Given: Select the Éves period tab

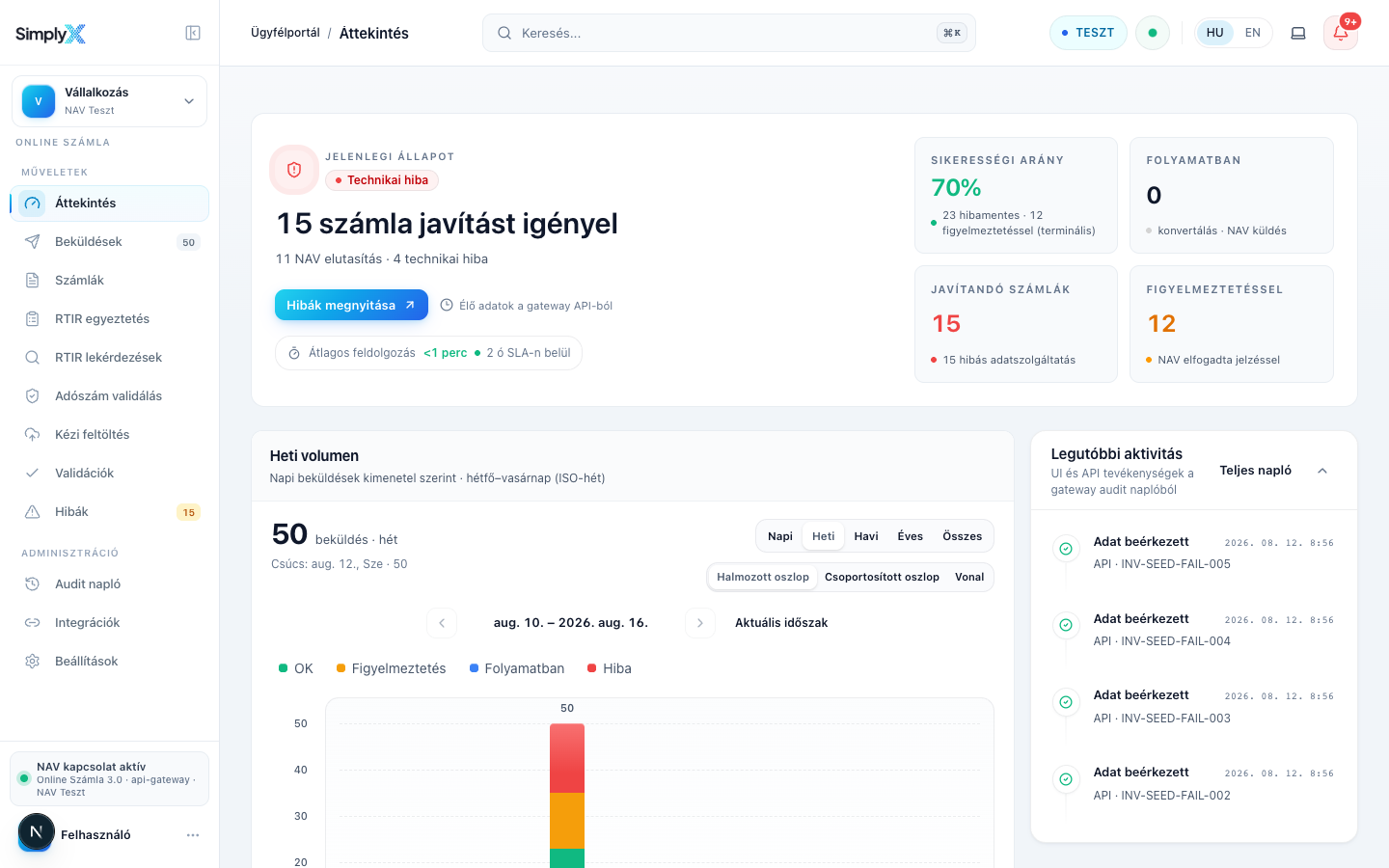Looking at the screenshot, I should click(x=911, y=536).
